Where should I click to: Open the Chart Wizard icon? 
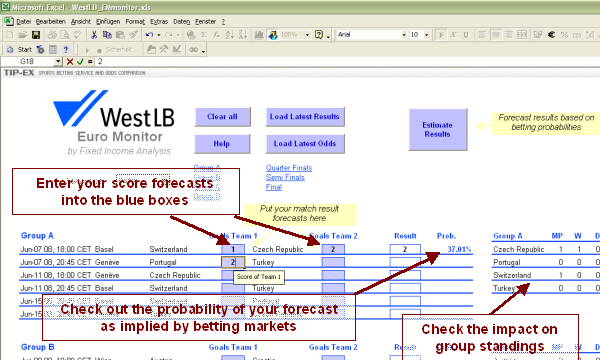click(259, 35)
